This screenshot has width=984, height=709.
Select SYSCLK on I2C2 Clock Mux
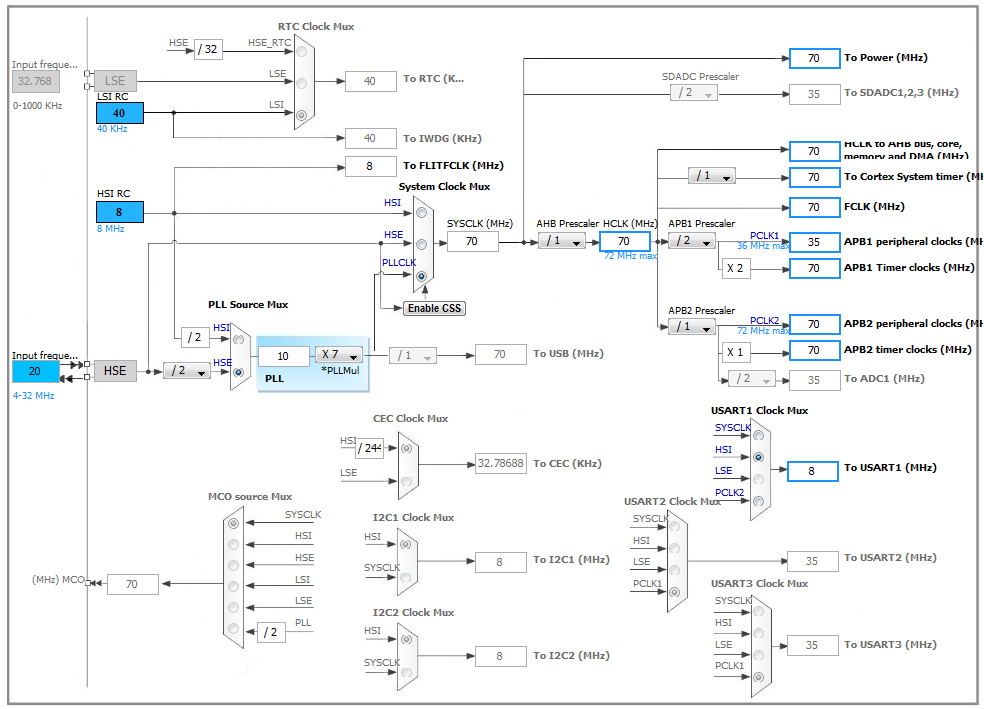tap(406, 673)
